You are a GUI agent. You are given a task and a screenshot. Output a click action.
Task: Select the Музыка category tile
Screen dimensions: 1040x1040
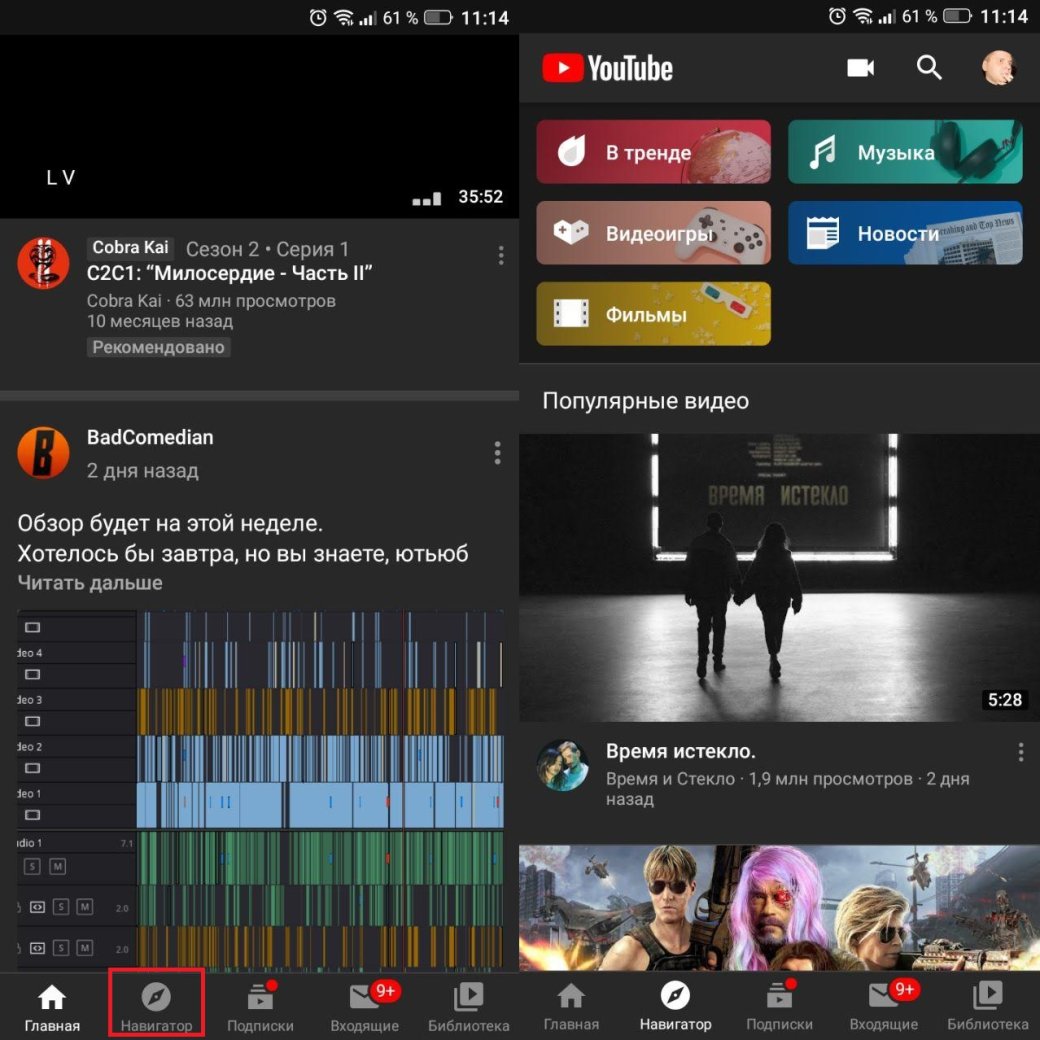point(905,153)
